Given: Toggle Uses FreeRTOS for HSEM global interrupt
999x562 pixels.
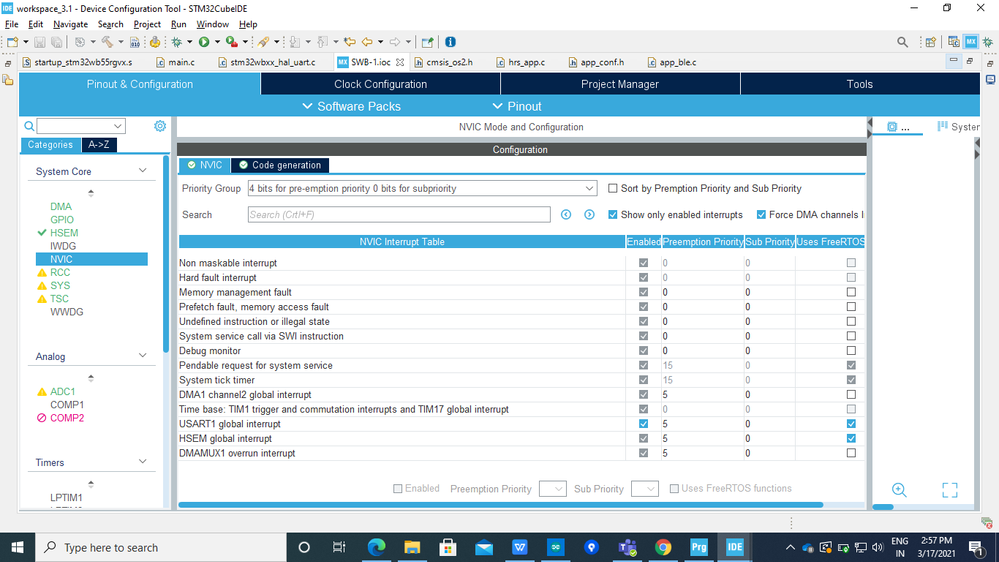Looking at the screenshot, I should coord(851,438).
